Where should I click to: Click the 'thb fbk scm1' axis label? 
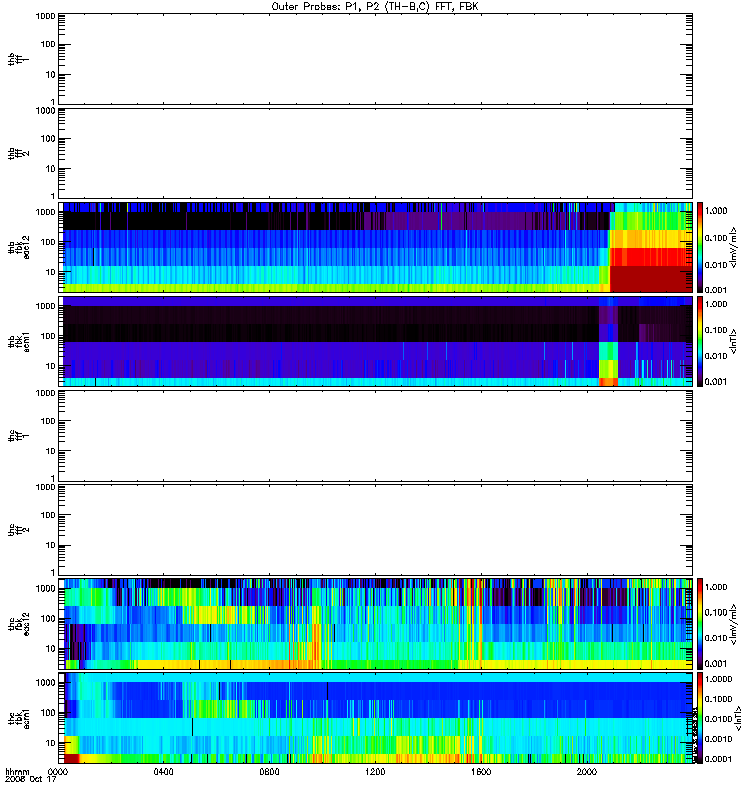(19, 341)
